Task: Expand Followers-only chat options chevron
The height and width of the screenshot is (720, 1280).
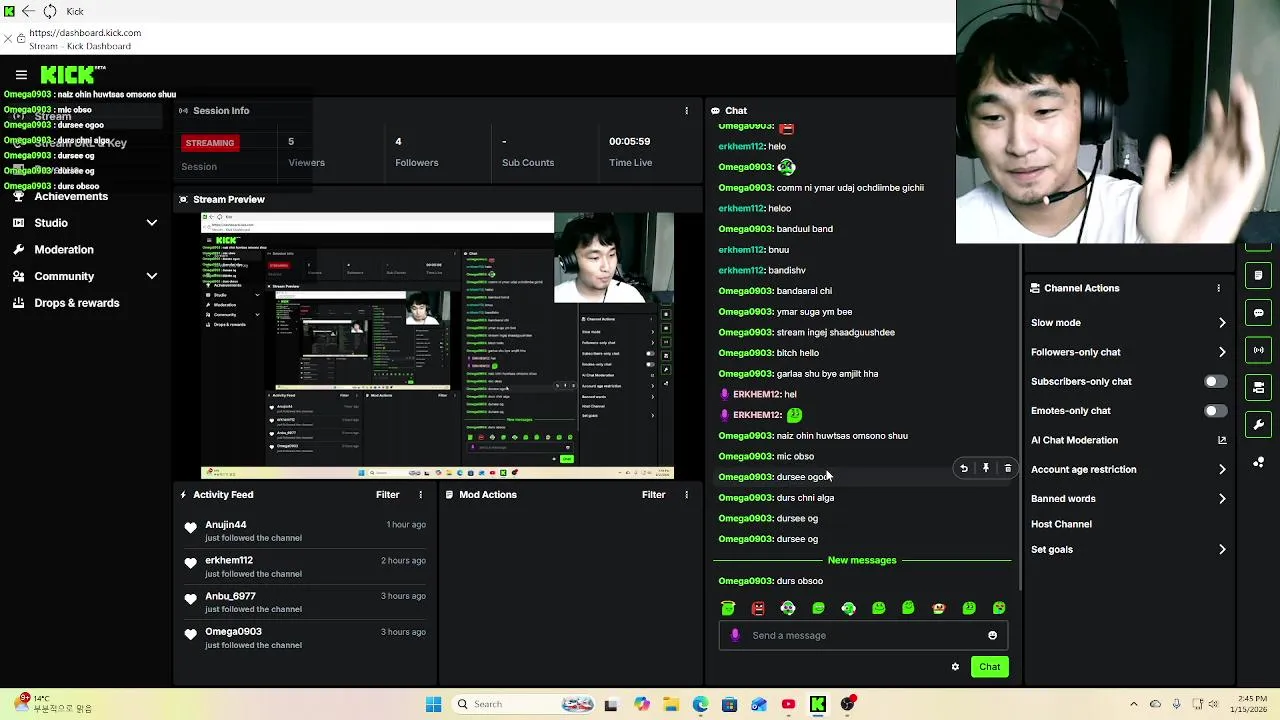Action: click(1222, 352)
